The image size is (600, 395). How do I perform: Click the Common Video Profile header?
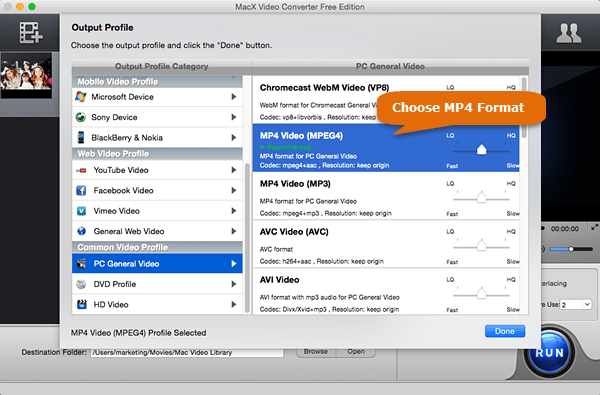pos(157,247)
